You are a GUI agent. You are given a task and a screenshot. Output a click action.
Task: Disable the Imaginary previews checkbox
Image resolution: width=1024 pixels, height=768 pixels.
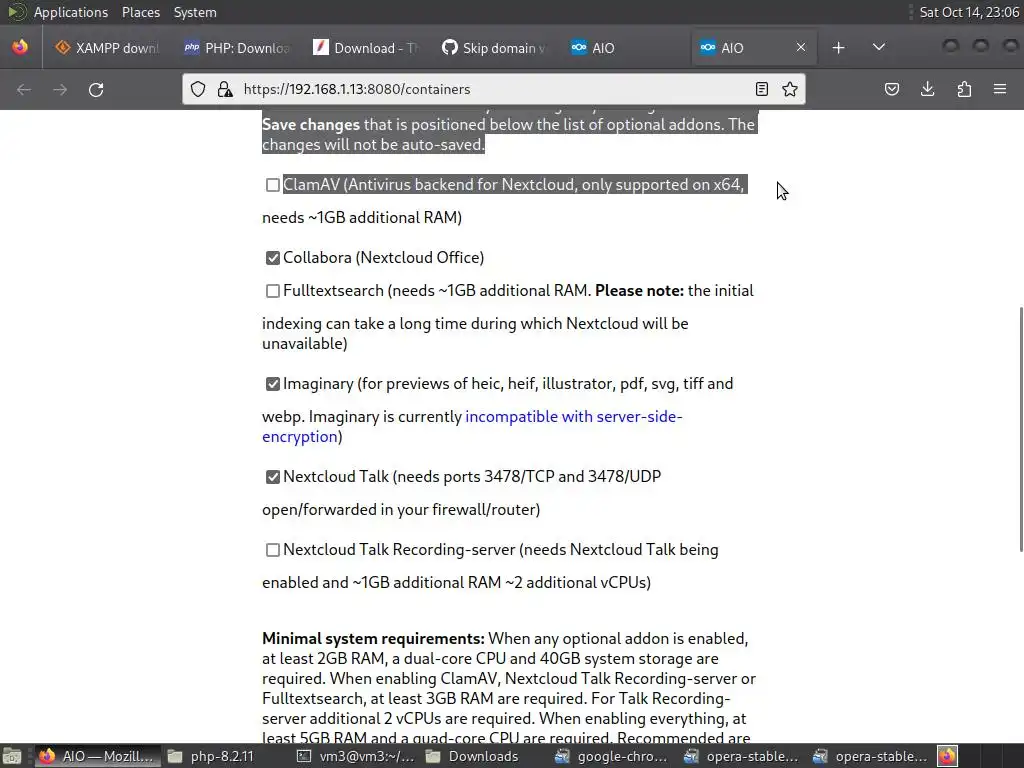click(273, 384)
